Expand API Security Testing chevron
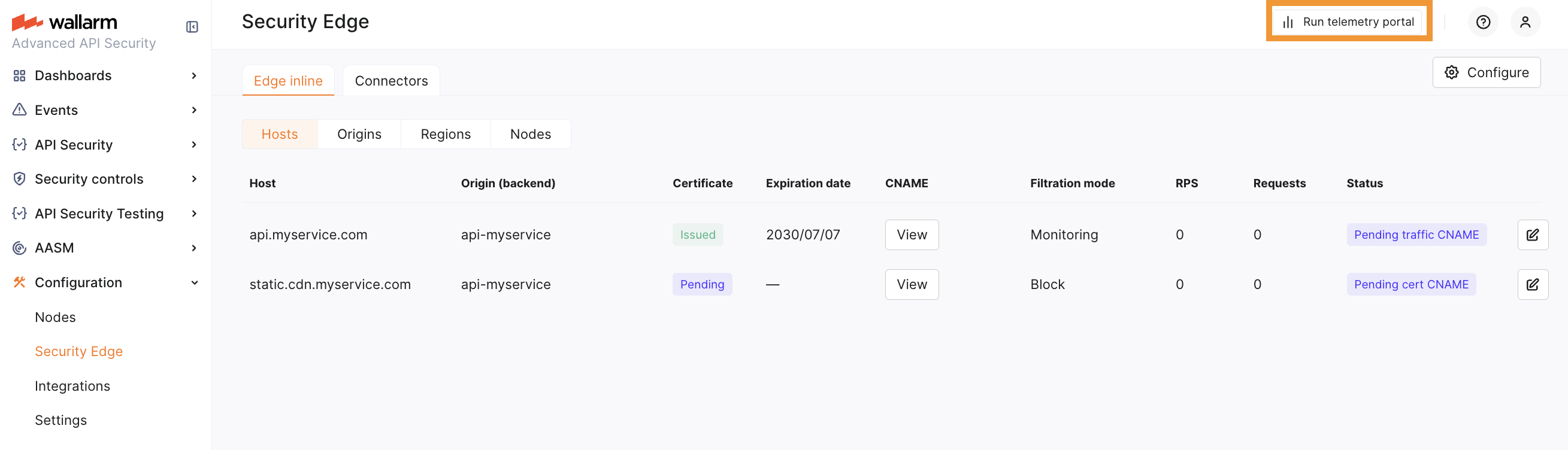The width and height of the screenshot is (1568, 450). pos(194,214)
